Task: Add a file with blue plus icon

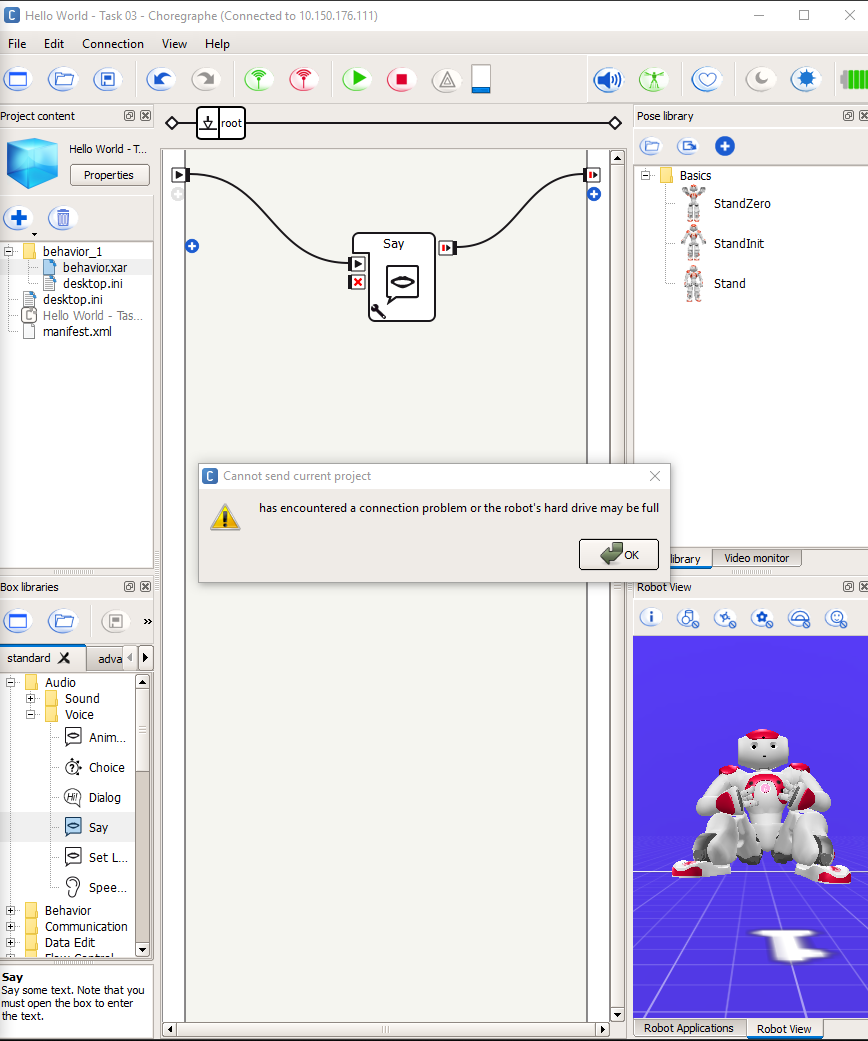Action: click(19, 218)
